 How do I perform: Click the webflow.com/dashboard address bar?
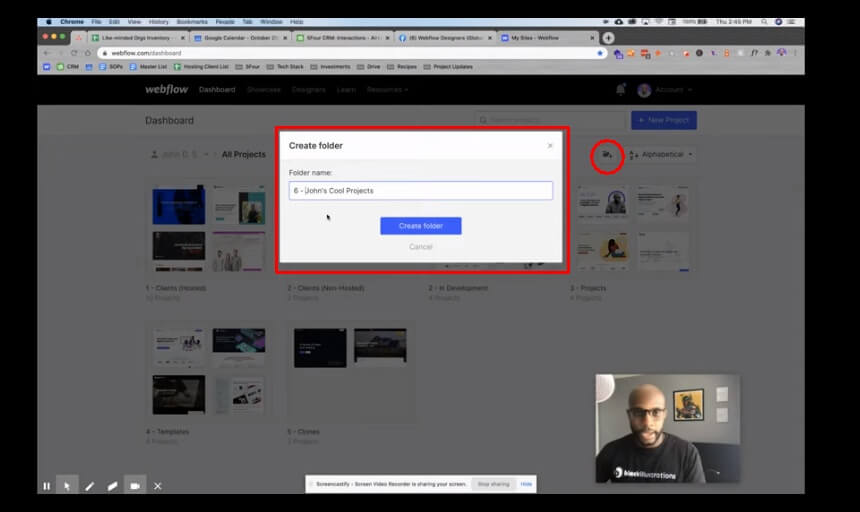point(351,53)
